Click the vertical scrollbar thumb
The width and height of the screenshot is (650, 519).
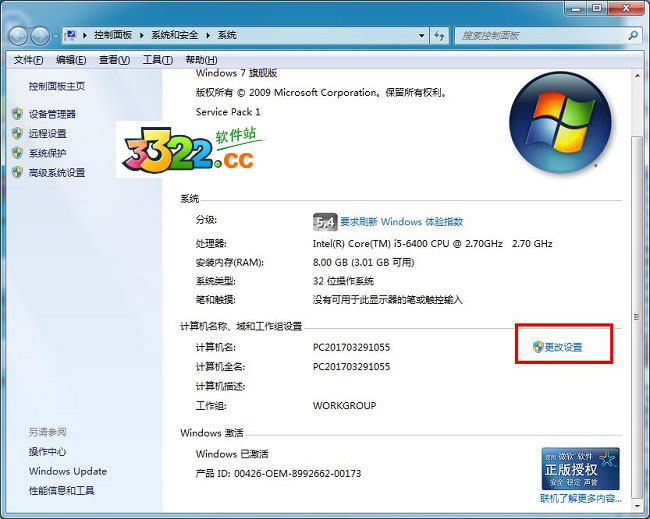637,317
